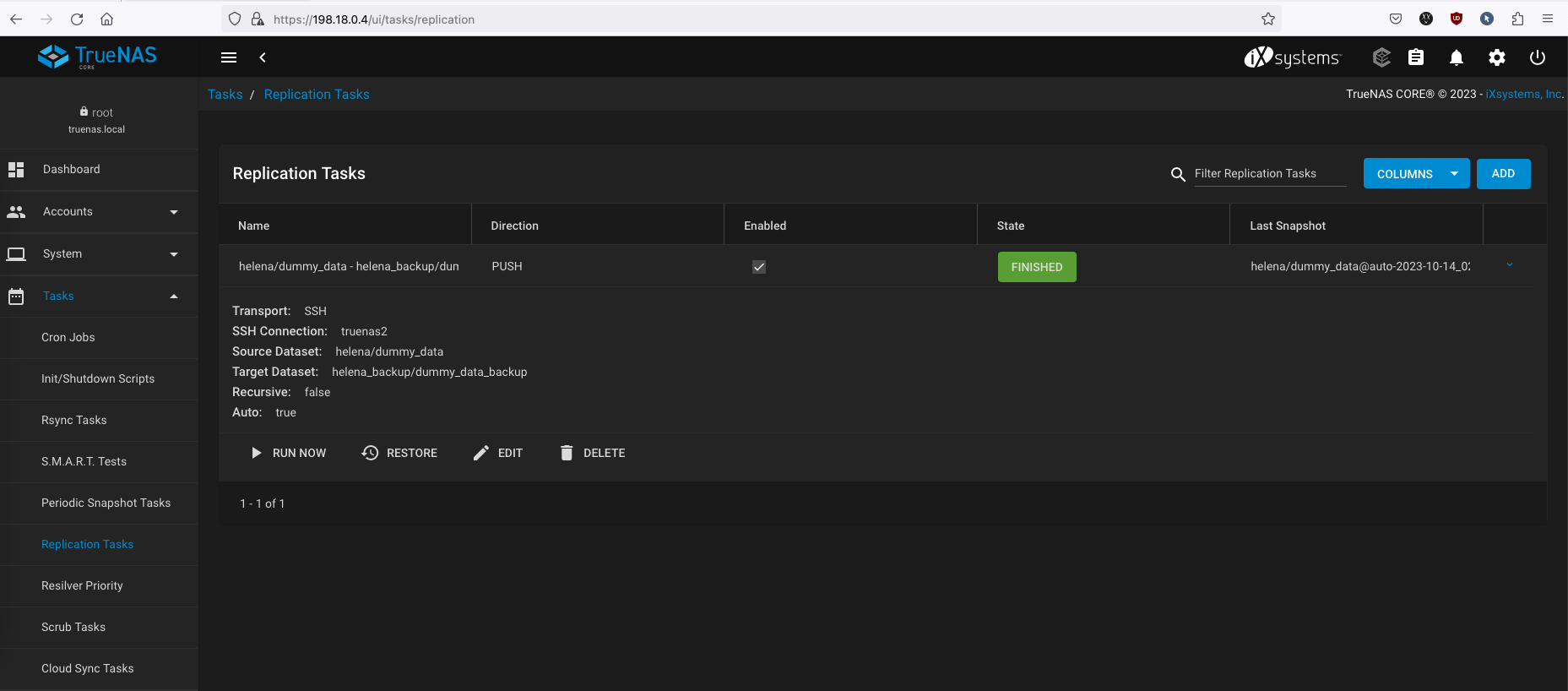Image resolution: width=1568 pixels, height=691 pixels.
Task: Expand the System menu
Action: (x=99, y=254)
